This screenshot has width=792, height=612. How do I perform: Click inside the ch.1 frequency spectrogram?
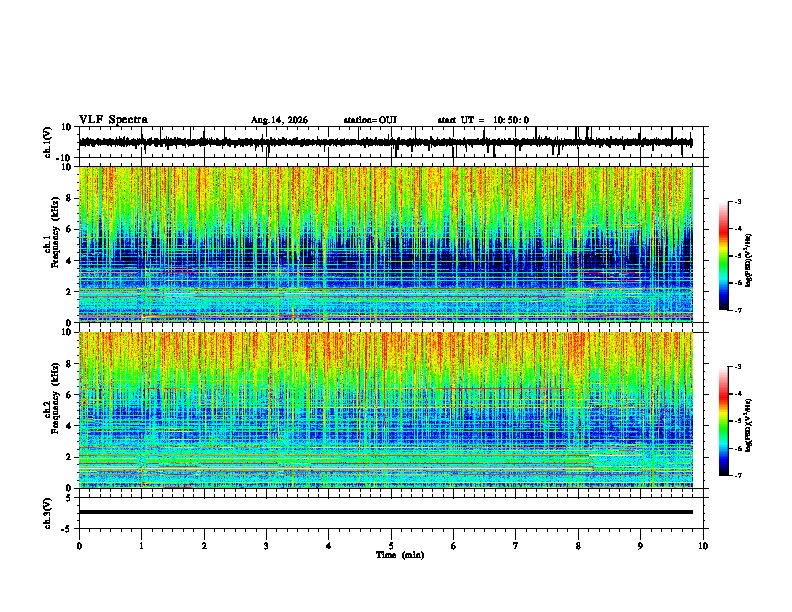click(386, 244)
